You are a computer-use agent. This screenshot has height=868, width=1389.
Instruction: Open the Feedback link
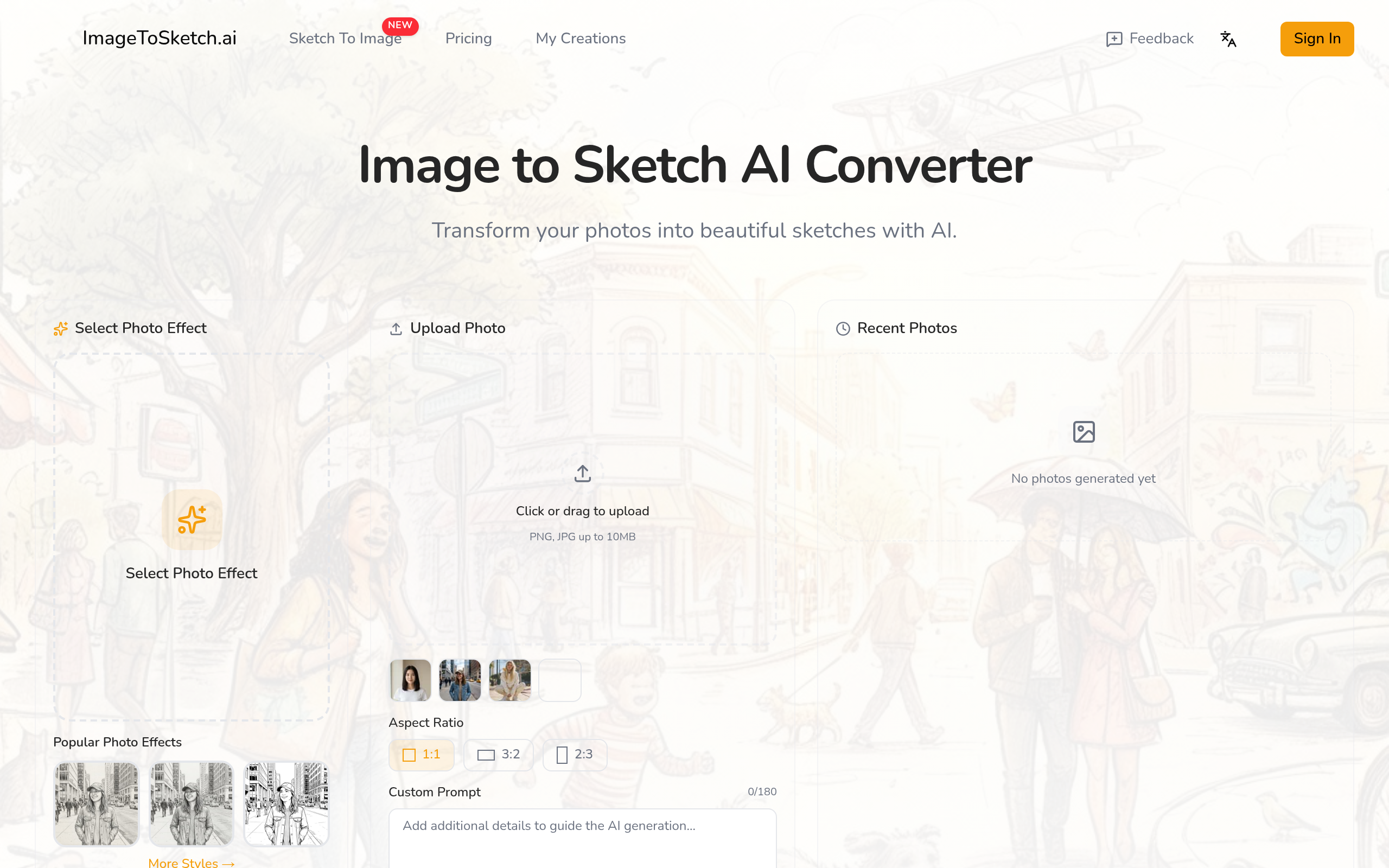1150,39
